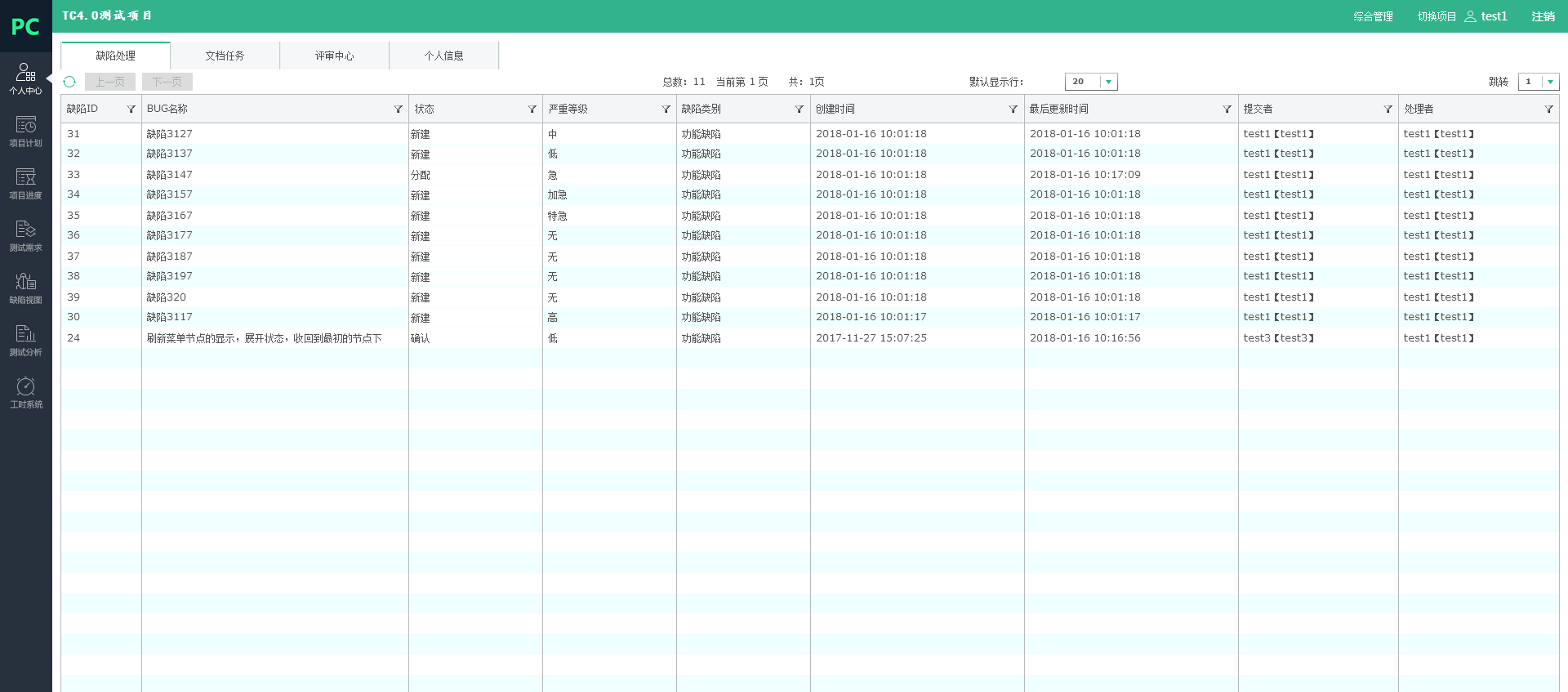Viewport: 1568px width, 692px height.
Task: Switch to the 文档任务 tab
Action: (x=225, y=56)
